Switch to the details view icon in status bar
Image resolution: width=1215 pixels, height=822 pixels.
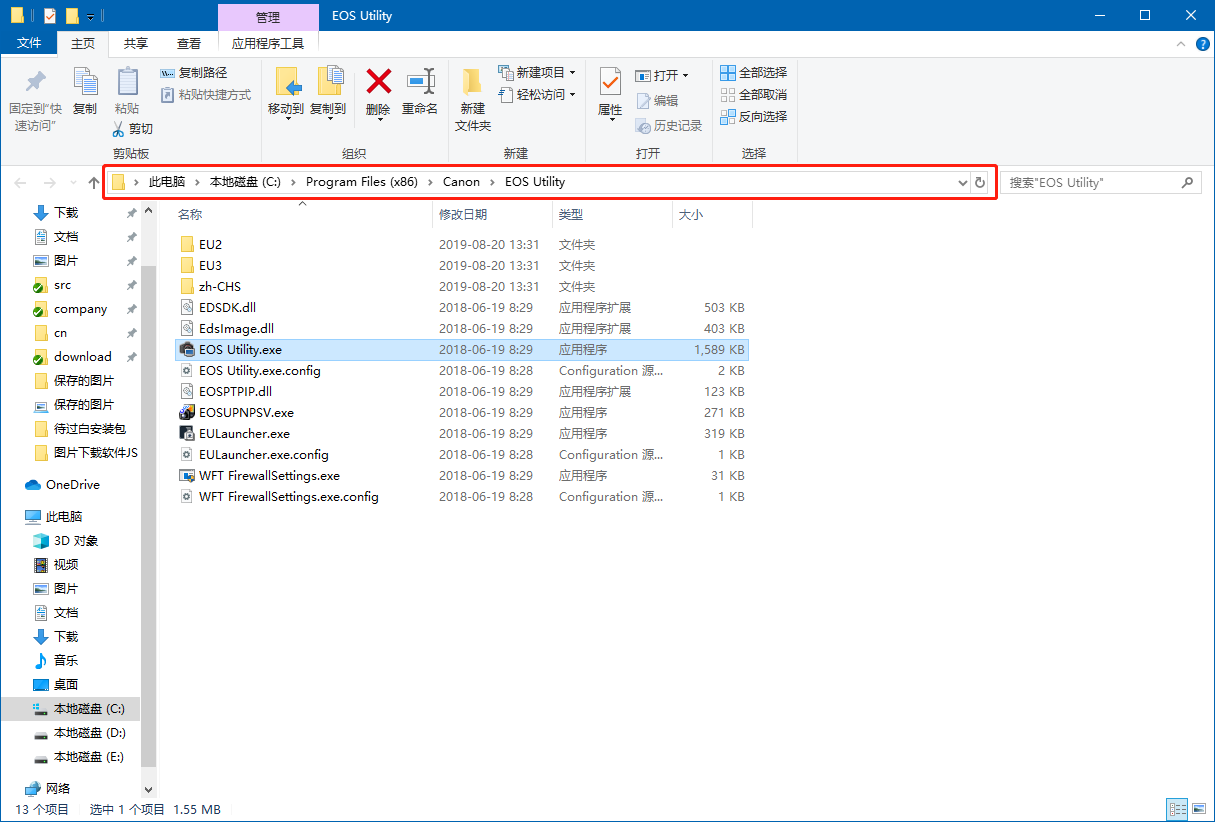click(1177, 809)
